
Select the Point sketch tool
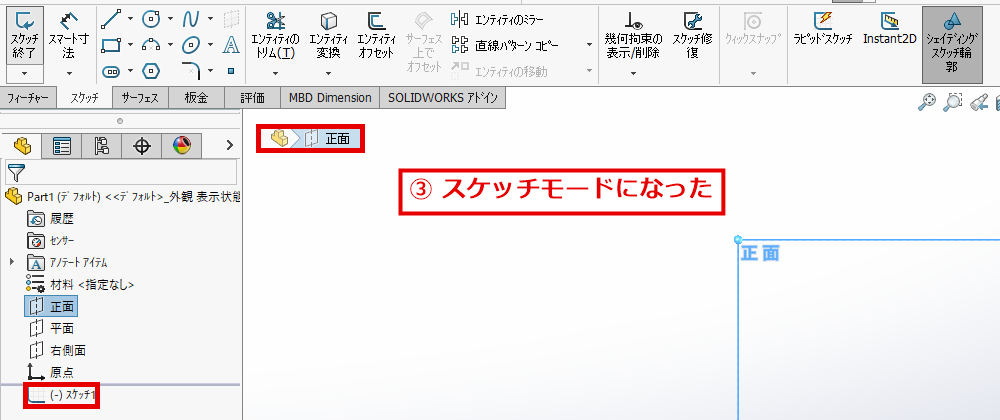tap(231, 71)
